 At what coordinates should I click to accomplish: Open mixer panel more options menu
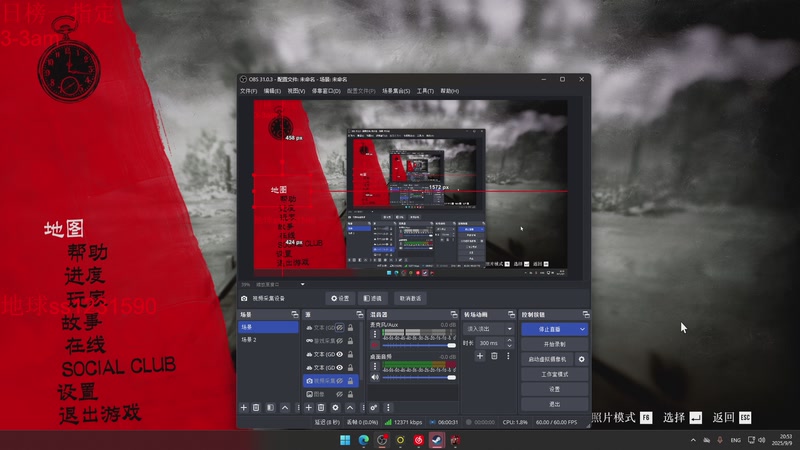click(x=388, y=408)
